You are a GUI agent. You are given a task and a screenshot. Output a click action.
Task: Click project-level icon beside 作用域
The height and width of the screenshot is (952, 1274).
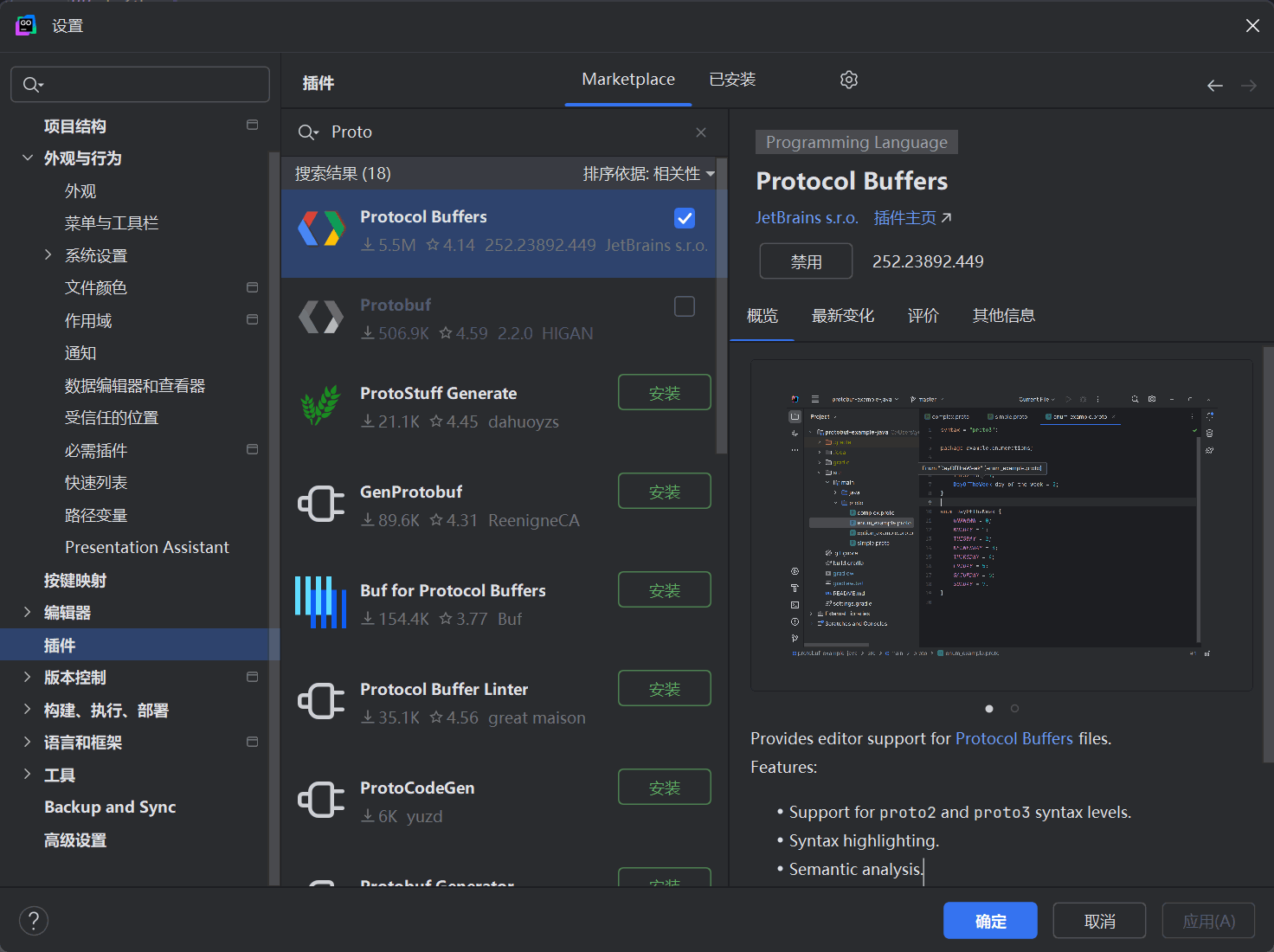[253, 319]
